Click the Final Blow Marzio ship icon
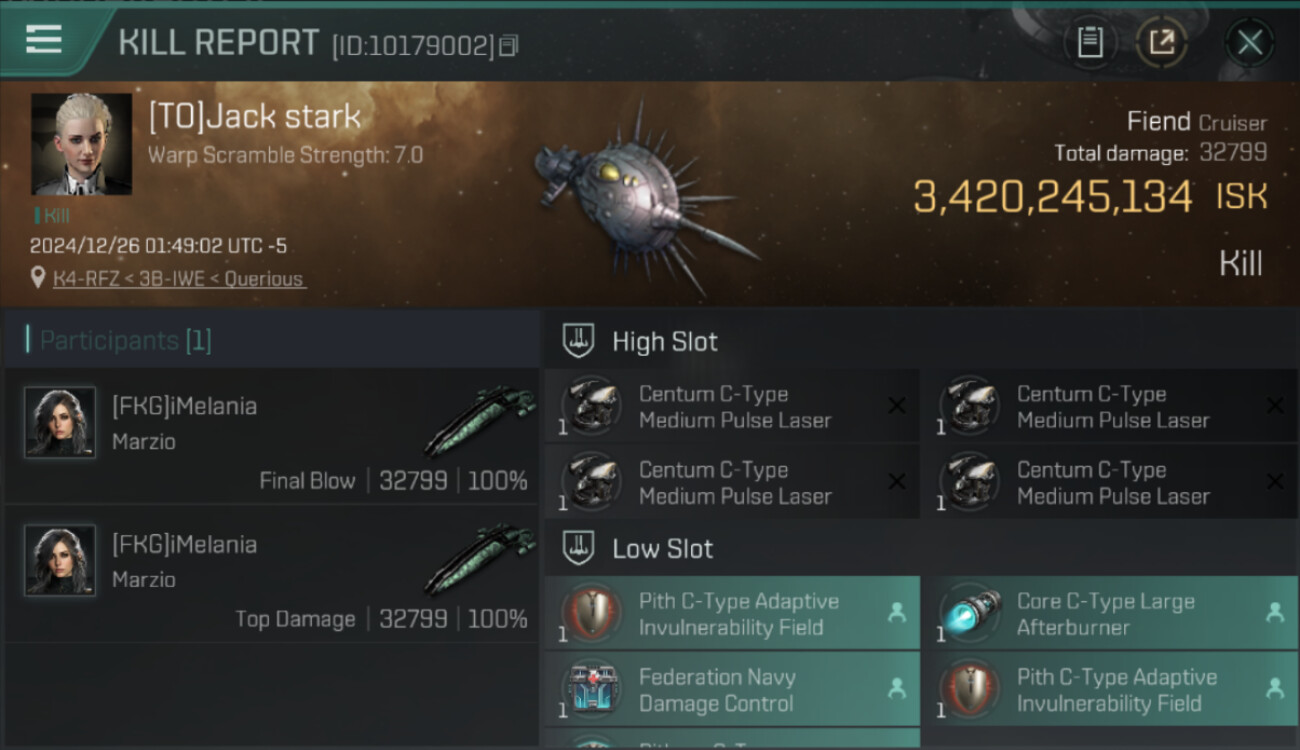The width and height of the screenshot is (1300, 750). click(x=480, y=421)
